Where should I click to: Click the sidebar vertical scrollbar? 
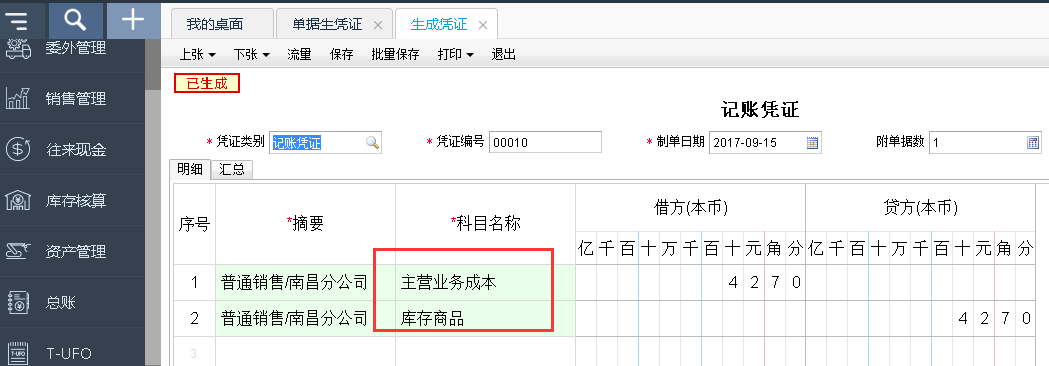coord(153,201)
